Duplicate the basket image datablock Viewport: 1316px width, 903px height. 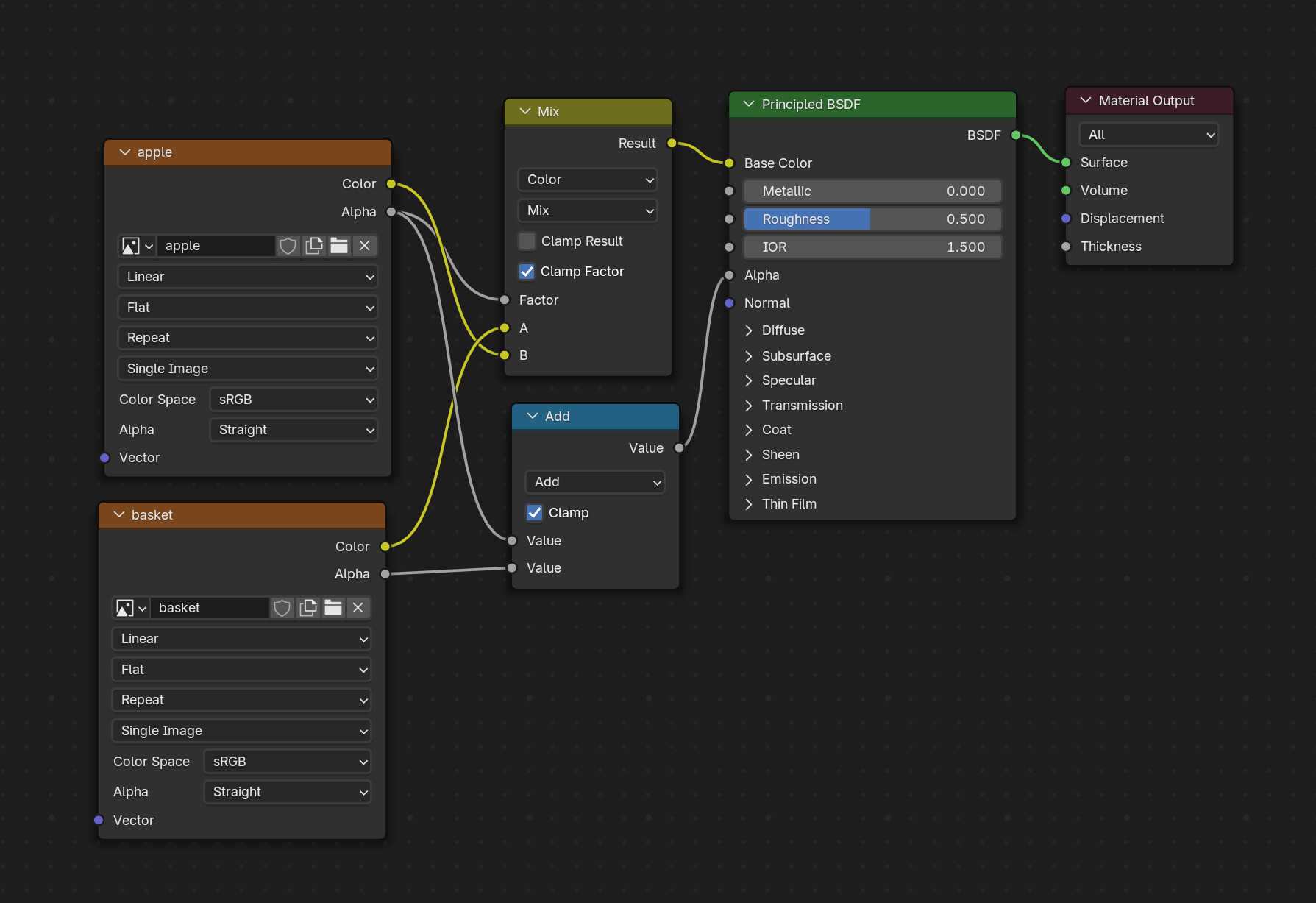tap(308, 608)
